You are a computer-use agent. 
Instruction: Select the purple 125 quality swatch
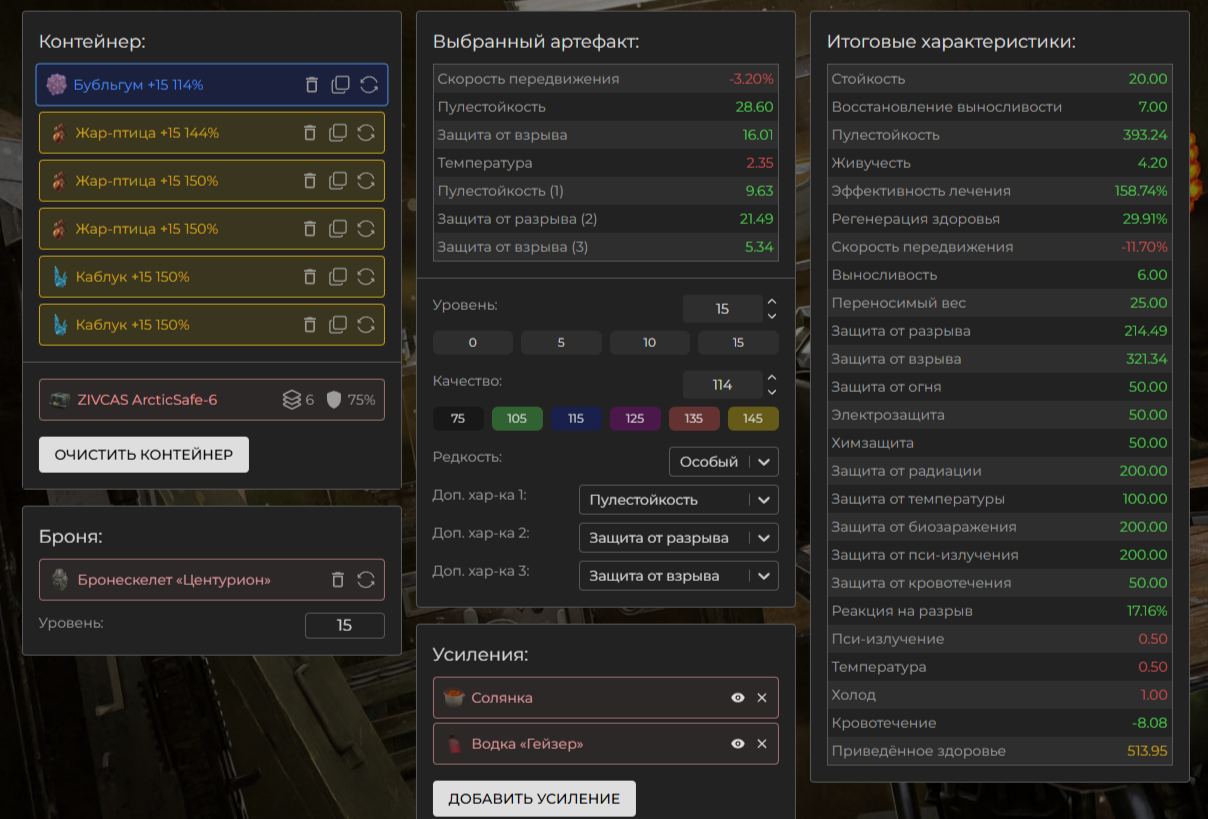(635, 419)
